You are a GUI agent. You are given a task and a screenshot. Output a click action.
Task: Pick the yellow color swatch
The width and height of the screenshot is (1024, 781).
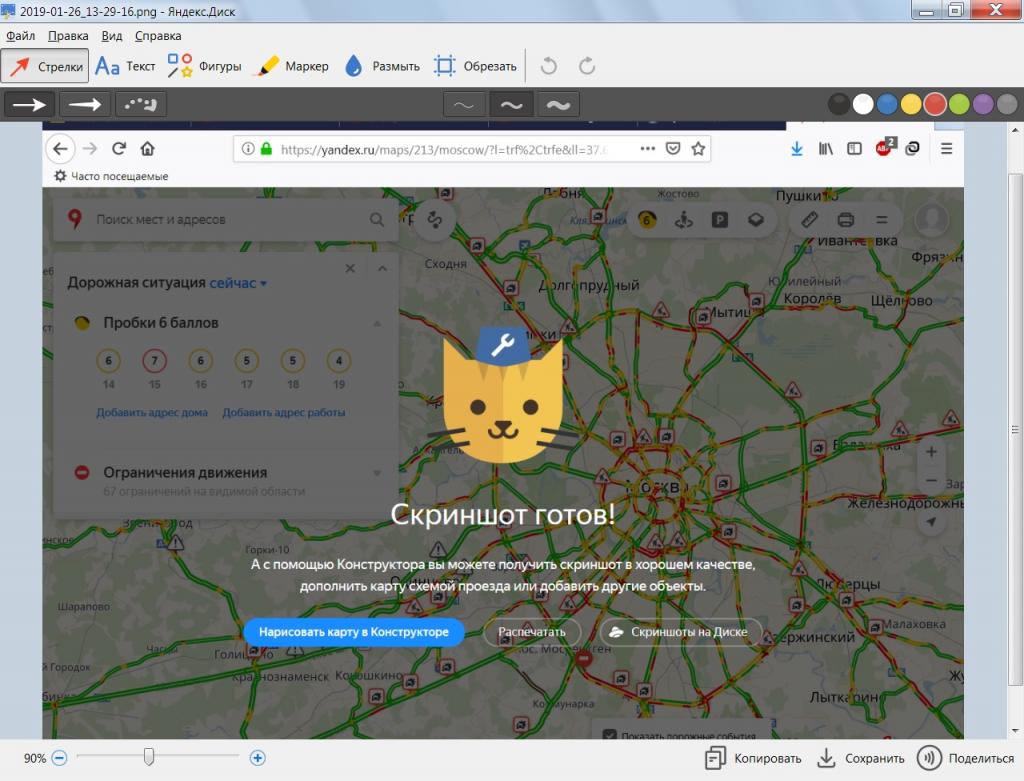(x=911, y=104)
